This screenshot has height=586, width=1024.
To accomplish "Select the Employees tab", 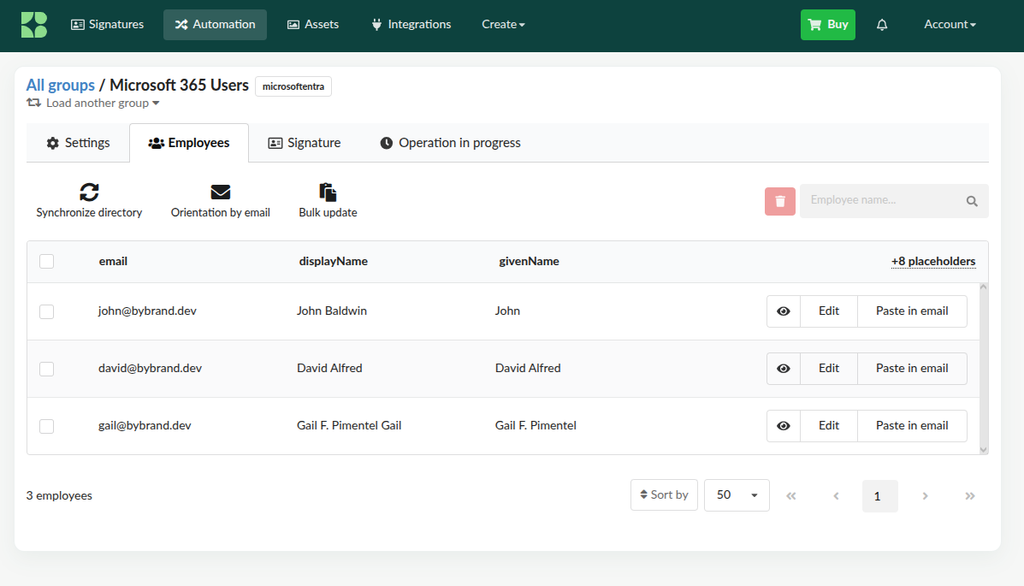I will [x=189, y=143].
